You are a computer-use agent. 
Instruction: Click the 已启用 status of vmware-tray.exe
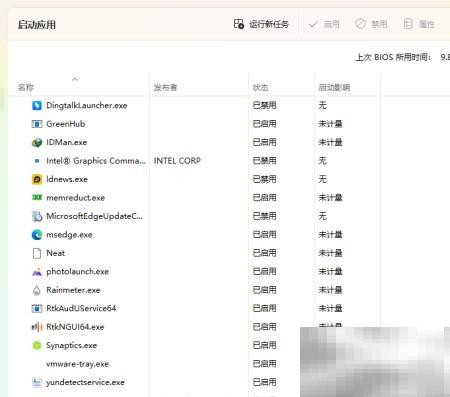[x=264, y=364]
